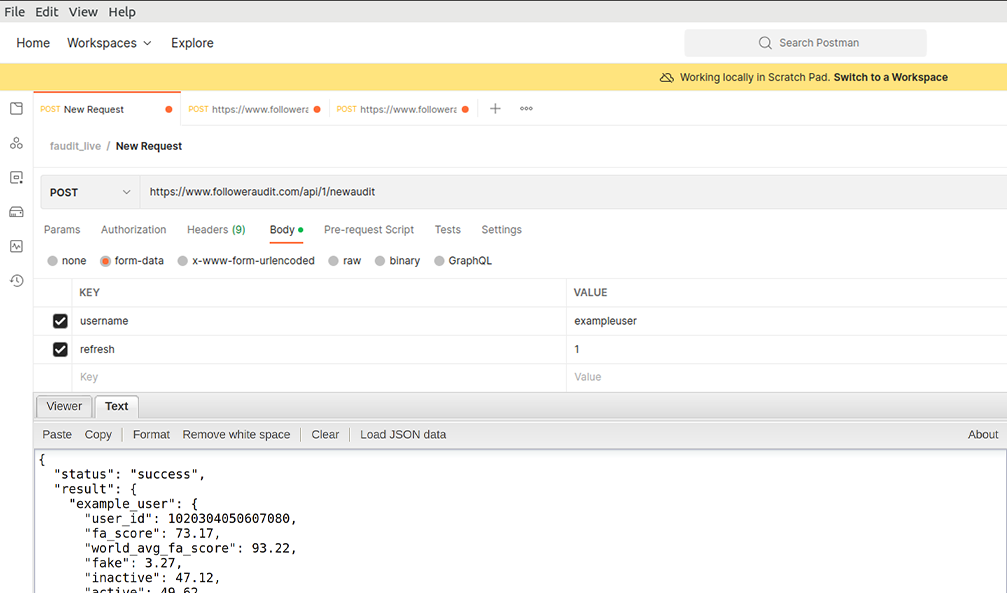Click the "fa_score": 73.17 line

[152, 534]
